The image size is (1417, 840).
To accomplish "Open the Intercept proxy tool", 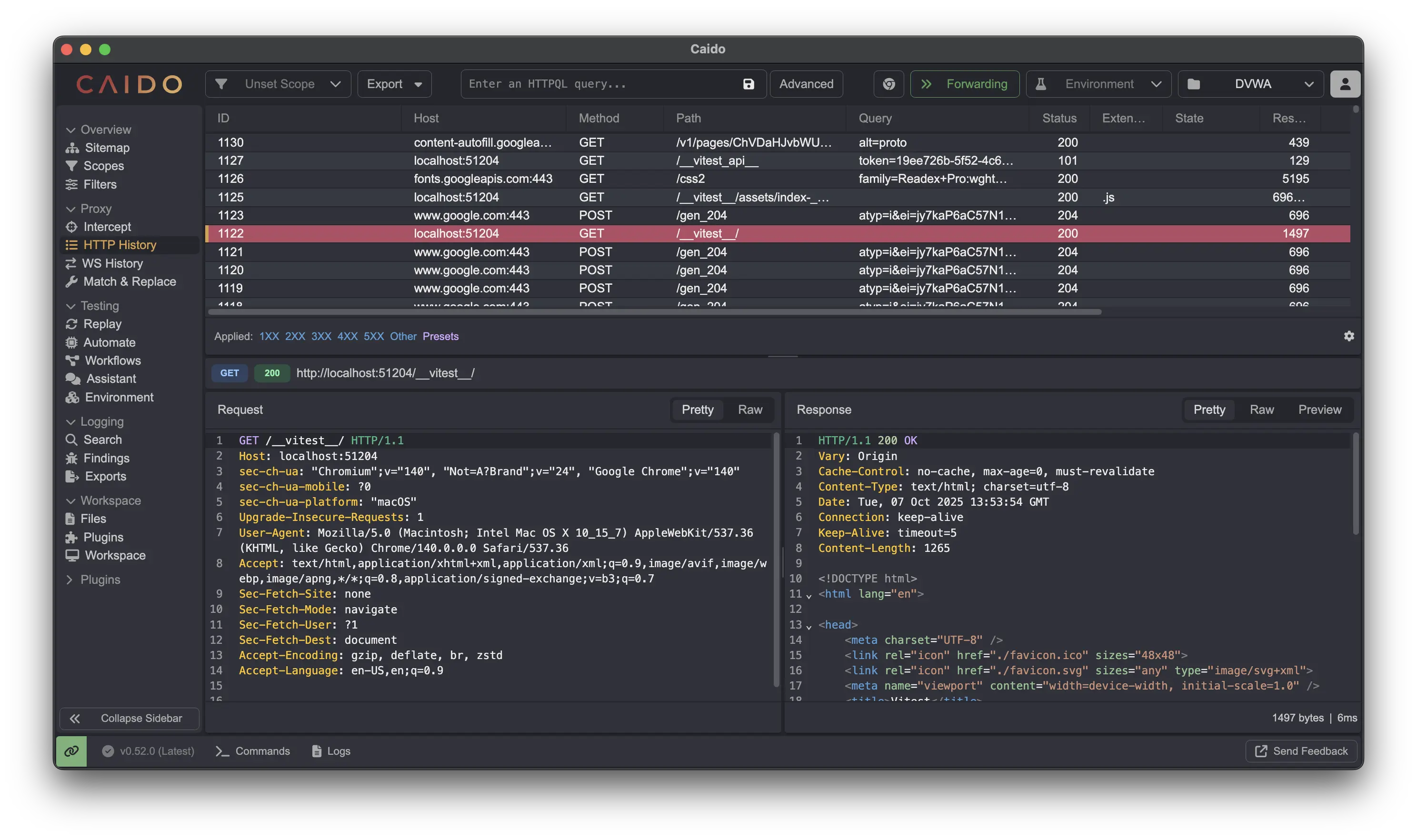I will click(x=108, y=226).
